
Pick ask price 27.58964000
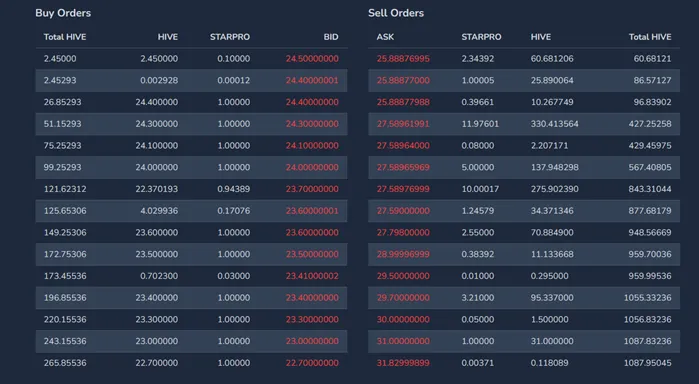click(x=403, y=146)
